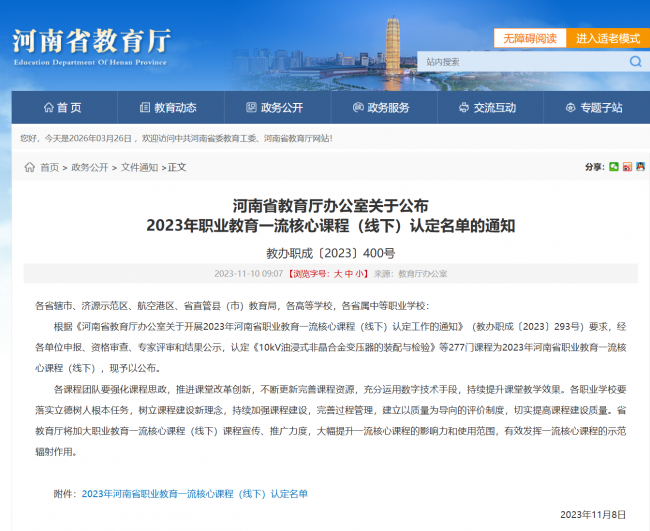This screenshot has width=650, height=531.
Task: Set font size to 小 (small)
Action: pos(360,273)
